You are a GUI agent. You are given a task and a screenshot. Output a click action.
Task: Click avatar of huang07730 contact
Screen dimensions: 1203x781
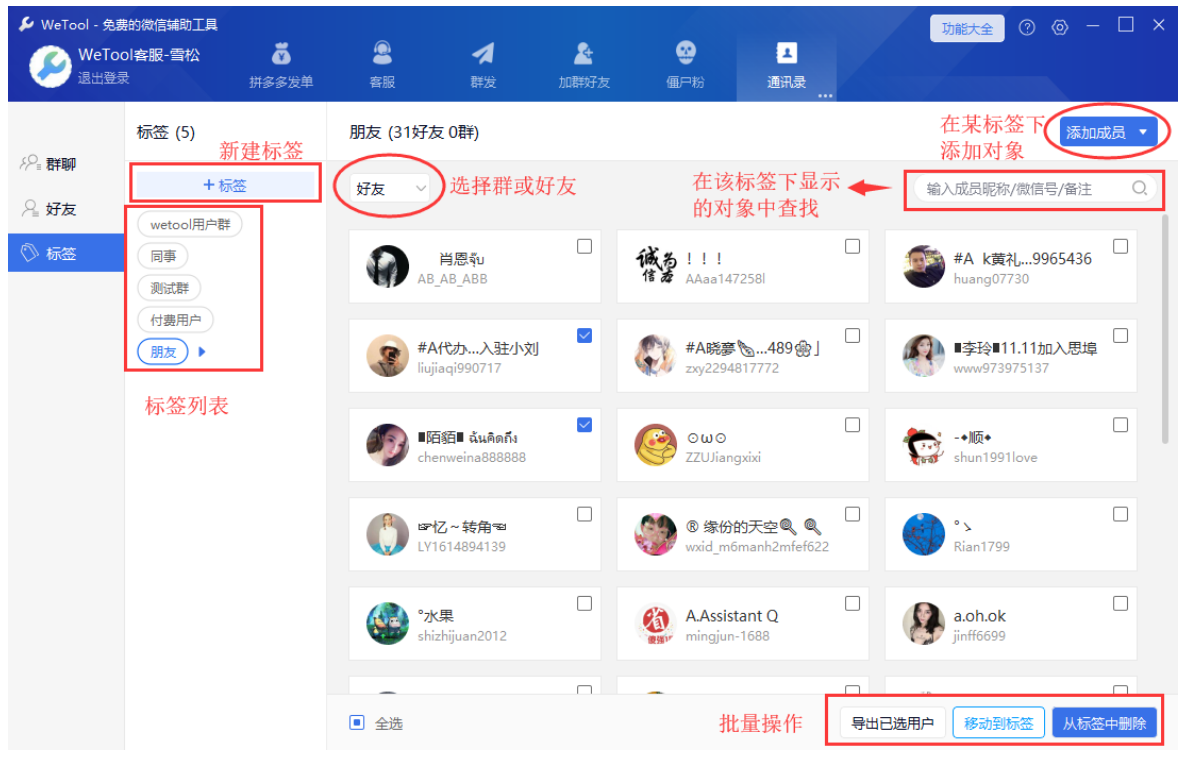click(924, 267)
